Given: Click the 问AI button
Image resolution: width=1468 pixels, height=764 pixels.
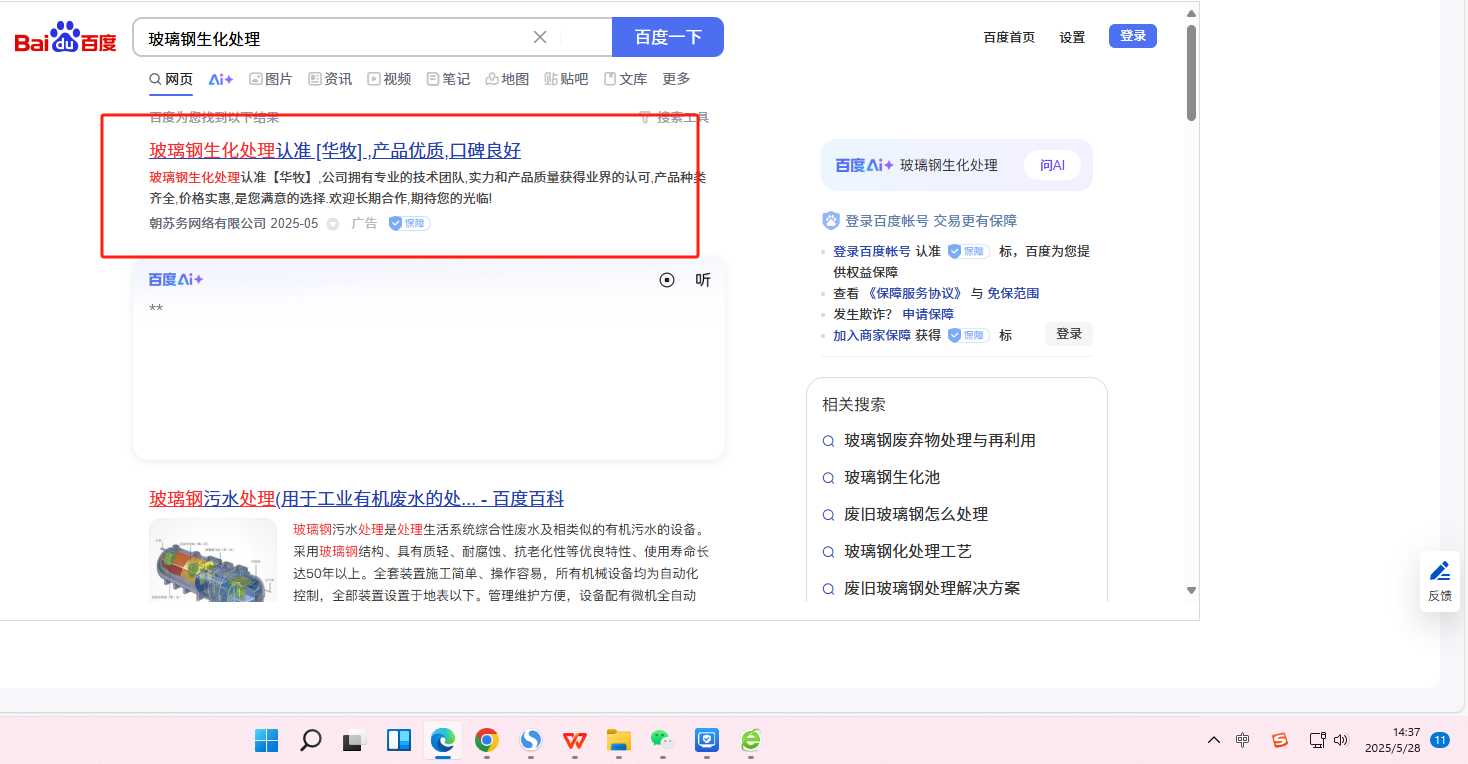Looking at the screenshot, I should [x=1052, y=165].
